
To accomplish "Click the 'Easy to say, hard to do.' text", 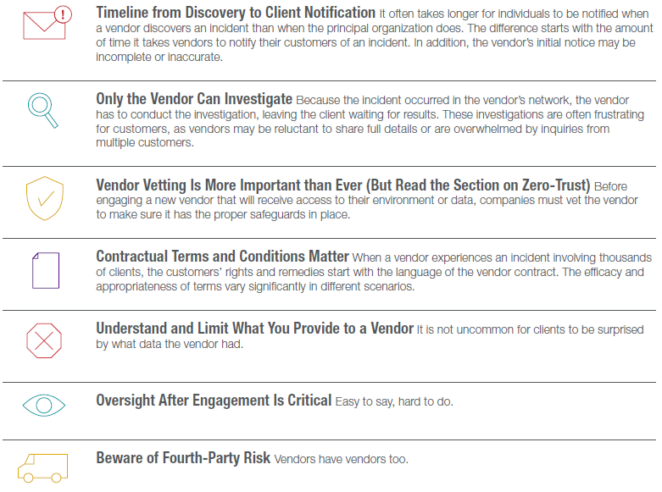I will pyautogui.click(x=394, y=402).
